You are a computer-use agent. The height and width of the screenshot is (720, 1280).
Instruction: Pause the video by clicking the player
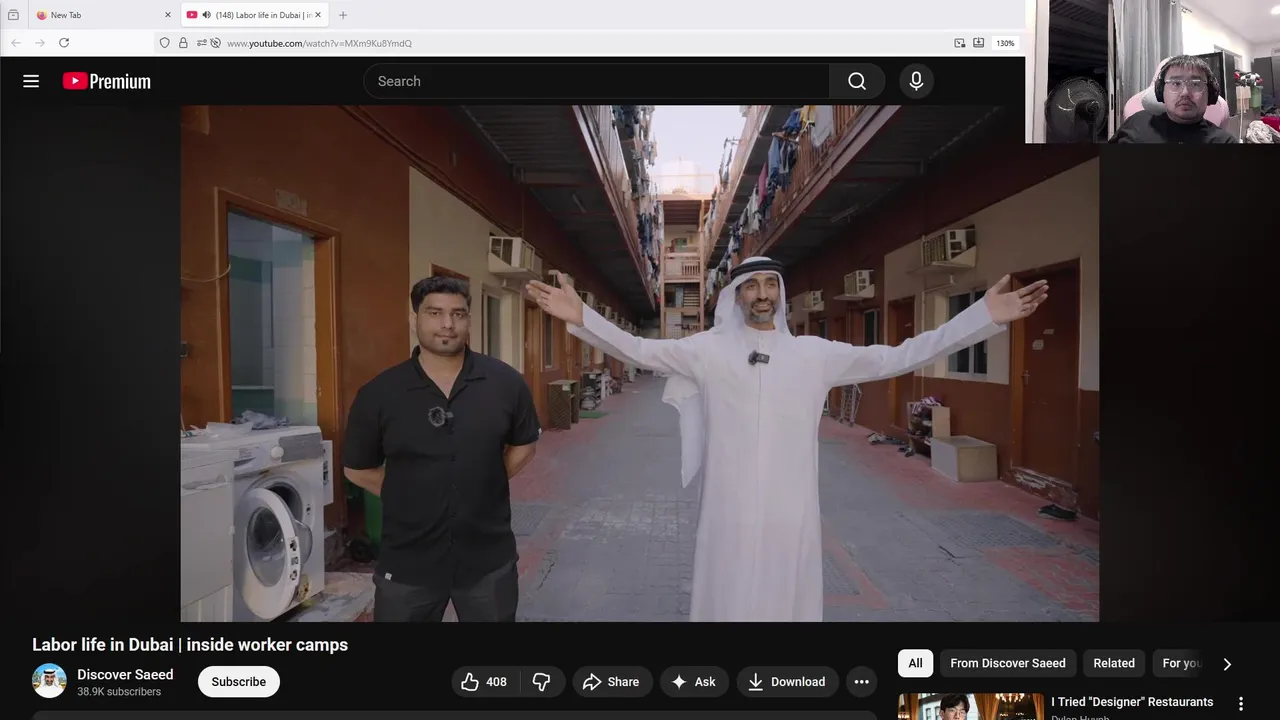(x=640, y=363)
